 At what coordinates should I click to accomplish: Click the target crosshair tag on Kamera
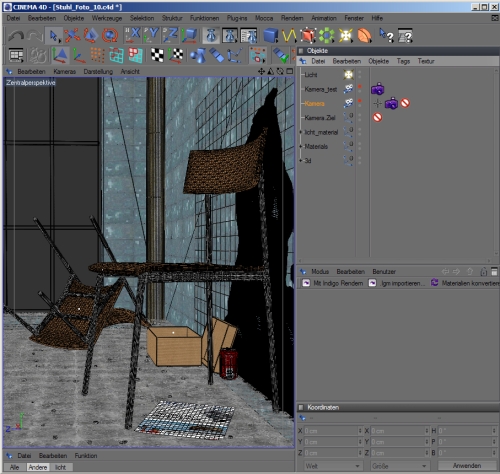pos(377,103)
